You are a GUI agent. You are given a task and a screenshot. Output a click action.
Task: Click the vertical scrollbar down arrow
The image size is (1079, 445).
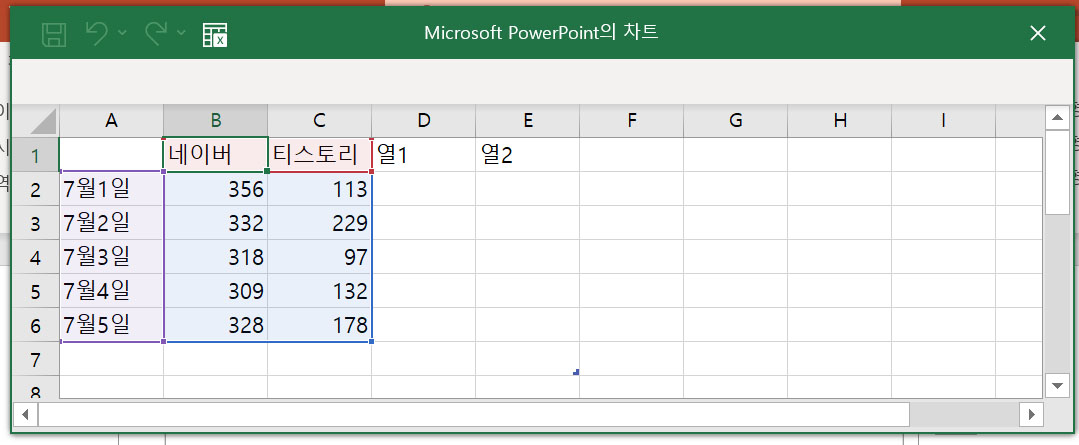pyautogui.click(x=1056, y=386)
